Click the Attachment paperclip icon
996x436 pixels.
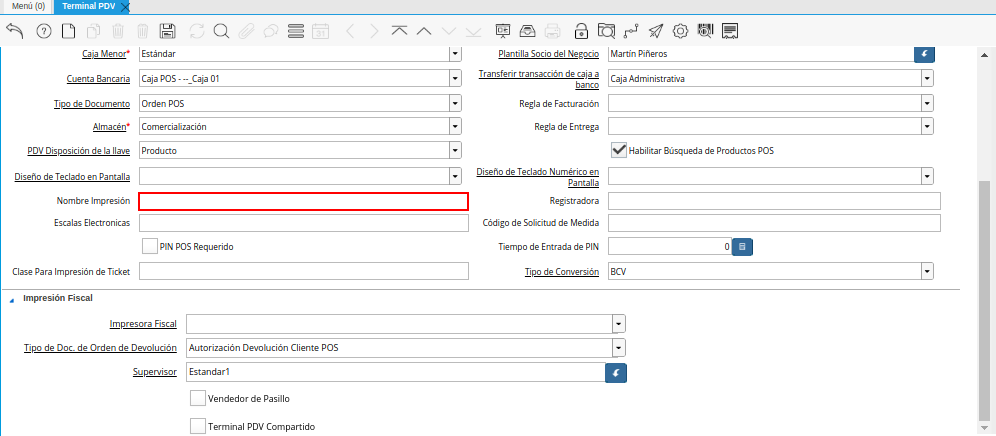click(246, 31)
